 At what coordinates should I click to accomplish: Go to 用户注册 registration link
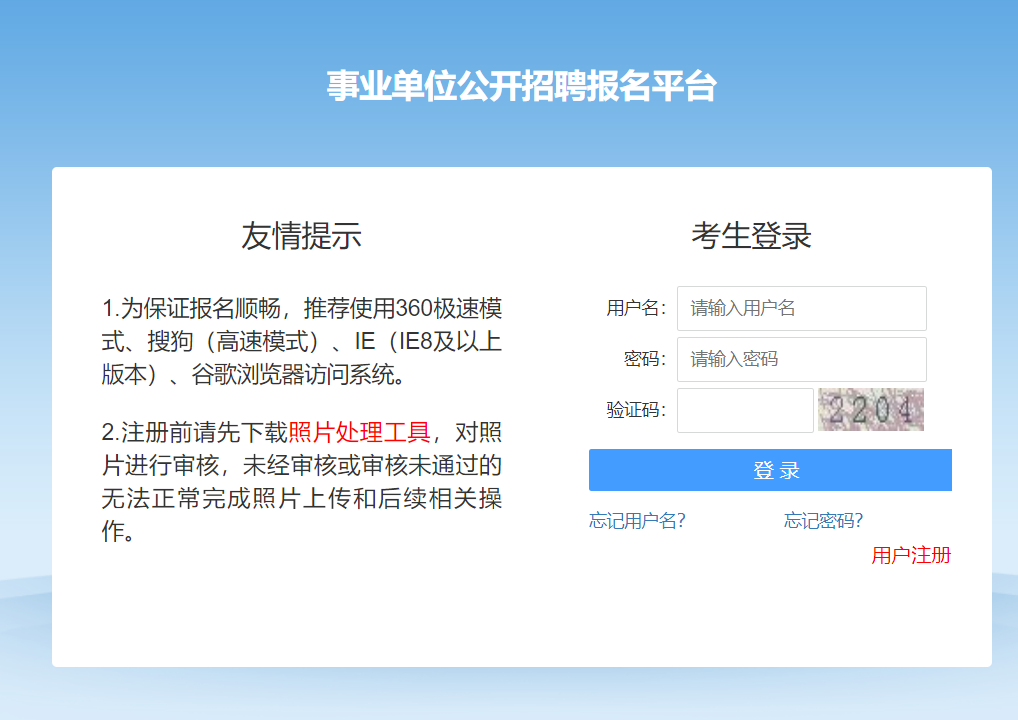pos(910,556)
